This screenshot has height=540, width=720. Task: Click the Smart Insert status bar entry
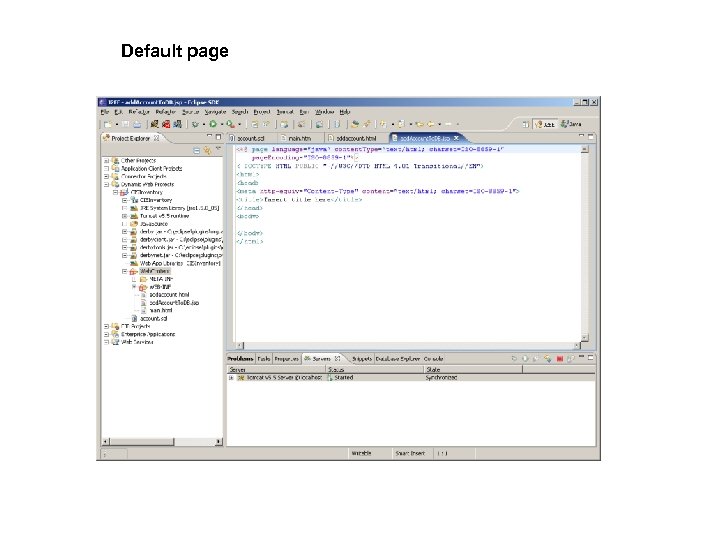pyautogui.click(x=411, y=453)
